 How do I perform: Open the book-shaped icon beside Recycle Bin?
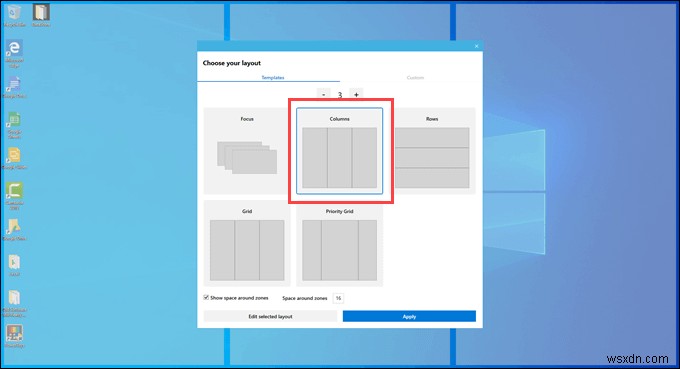(x=41, y=15)
